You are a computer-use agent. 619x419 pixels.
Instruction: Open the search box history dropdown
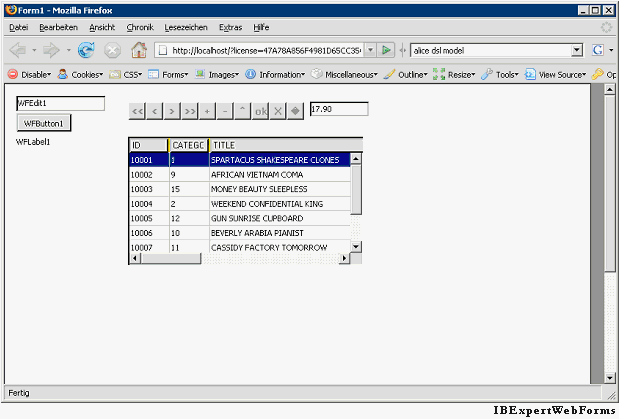click(576, 49)
